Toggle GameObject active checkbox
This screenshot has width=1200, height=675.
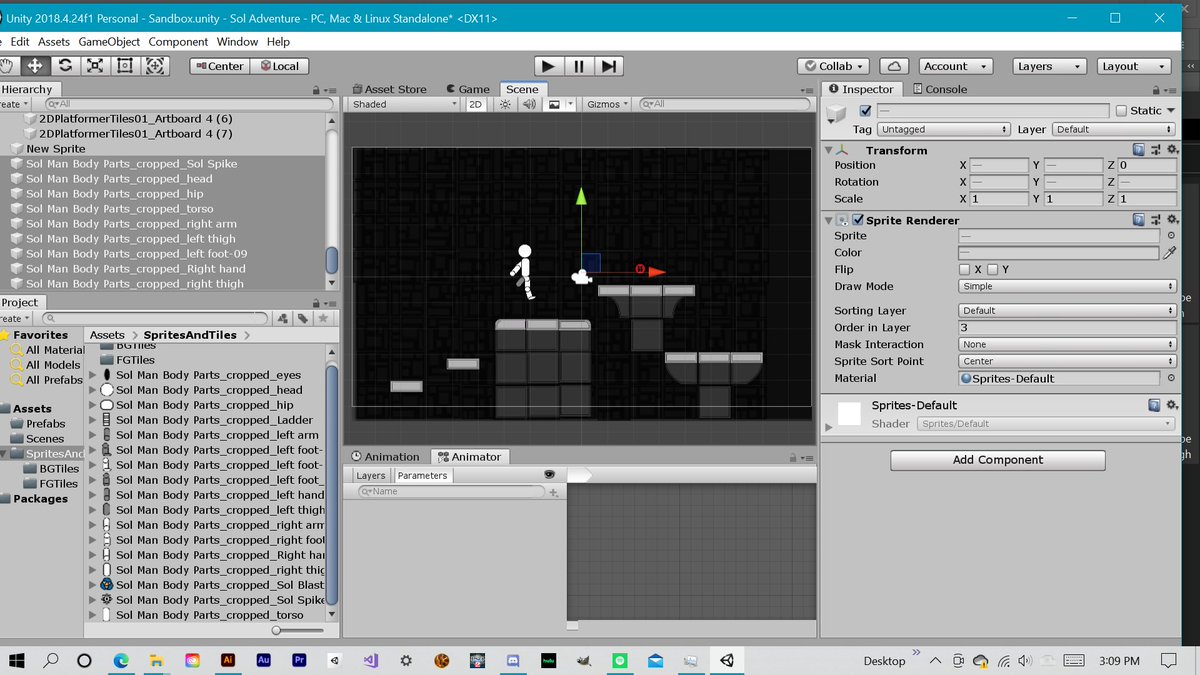click(x=865, y=111)
